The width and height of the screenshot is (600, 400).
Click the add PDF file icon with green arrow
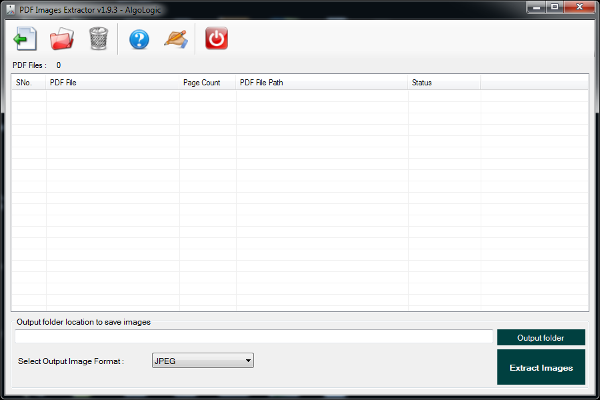tap(25, 39)
